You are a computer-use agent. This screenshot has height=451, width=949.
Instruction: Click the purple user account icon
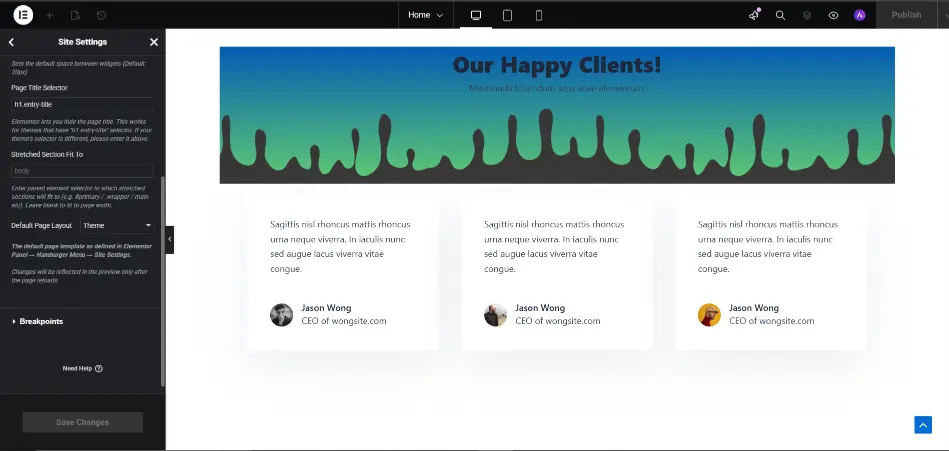coord(859,15)
